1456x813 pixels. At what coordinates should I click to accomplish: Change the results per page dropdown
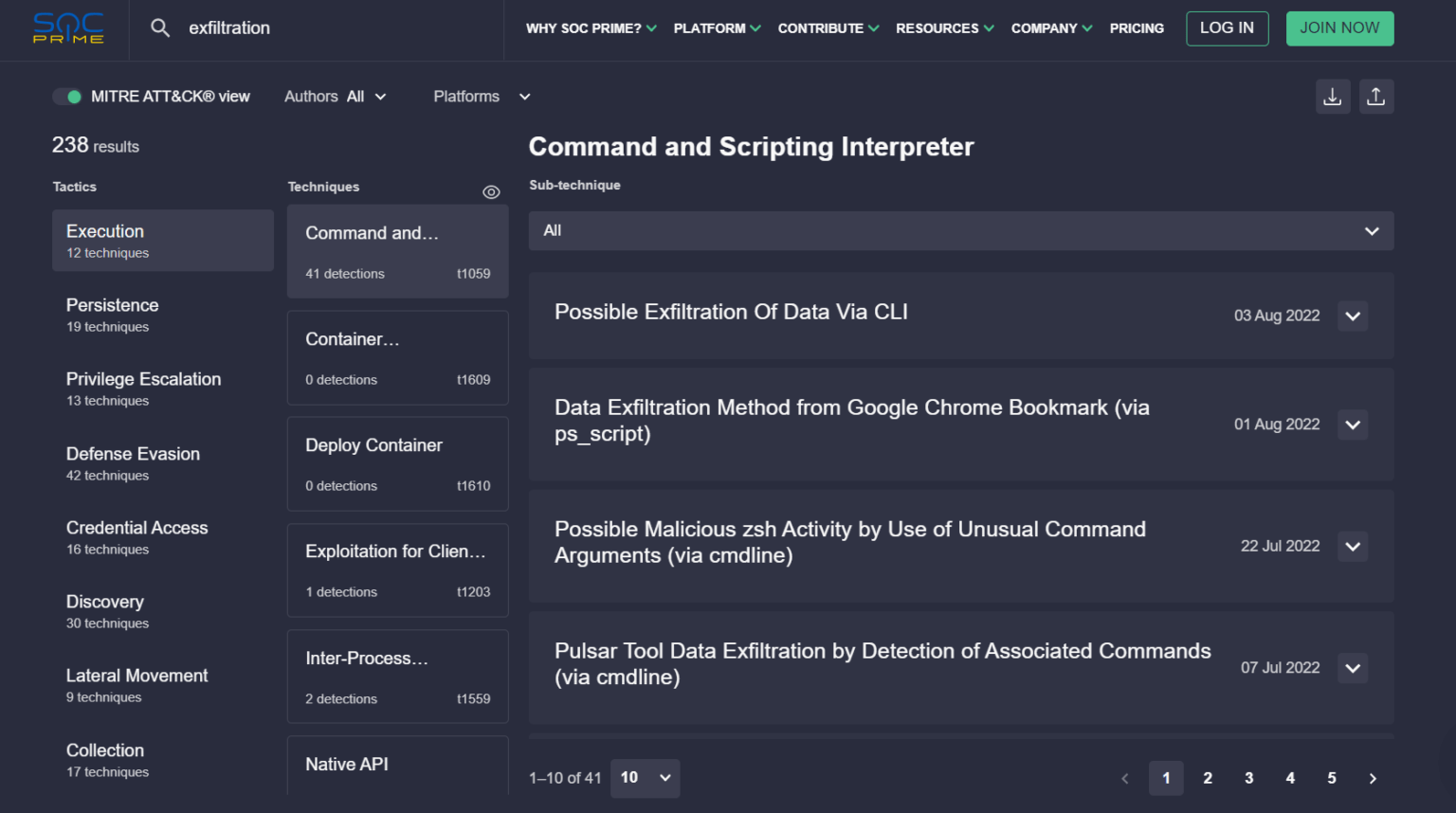(x=645, y=778)
